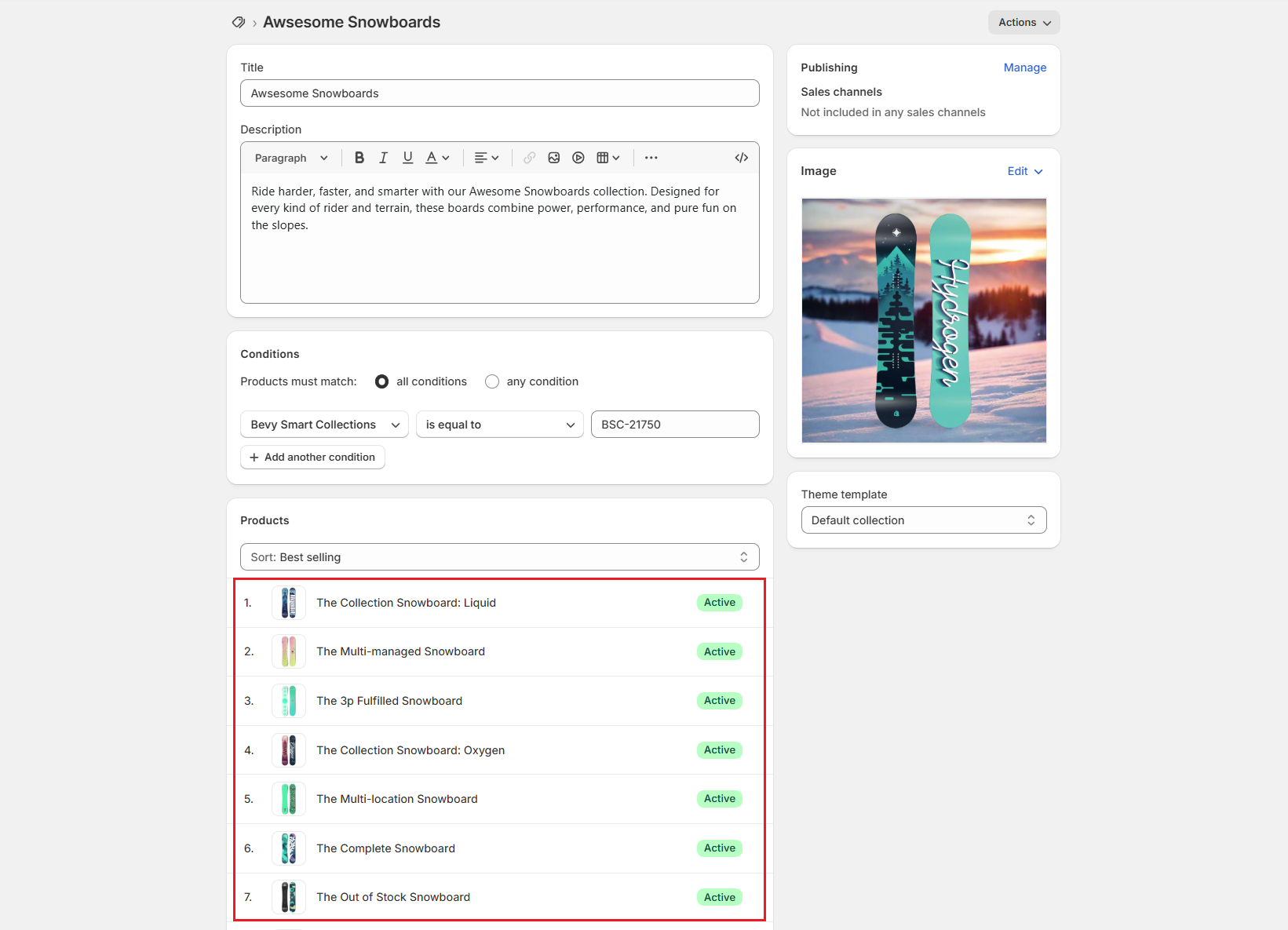Switch the description editor to HTML code view
Viewport: 1288px width, 930px height.
coord(741,158)
